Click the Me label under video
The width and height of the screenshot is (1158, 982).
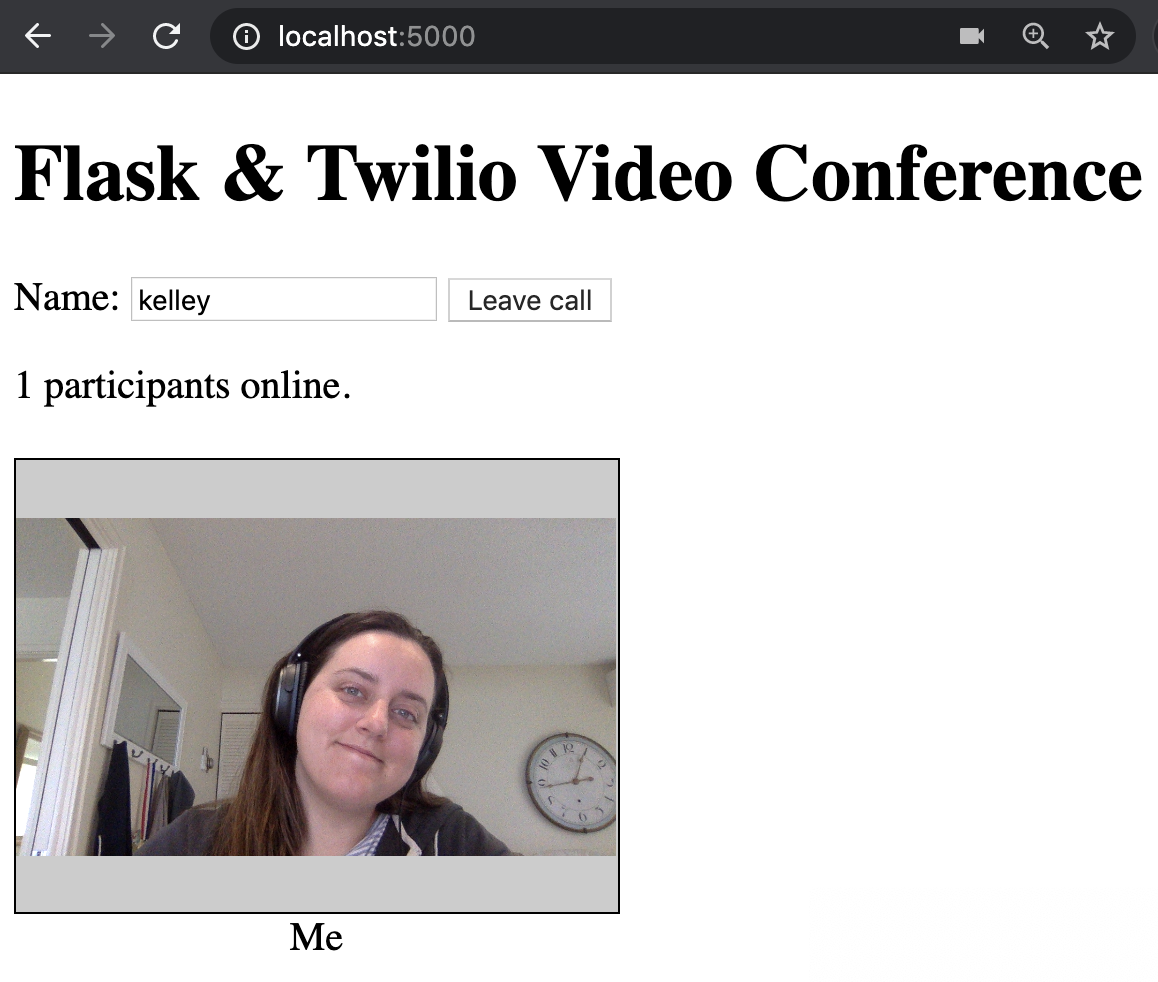pyautogui.click(x=316, y=937)
